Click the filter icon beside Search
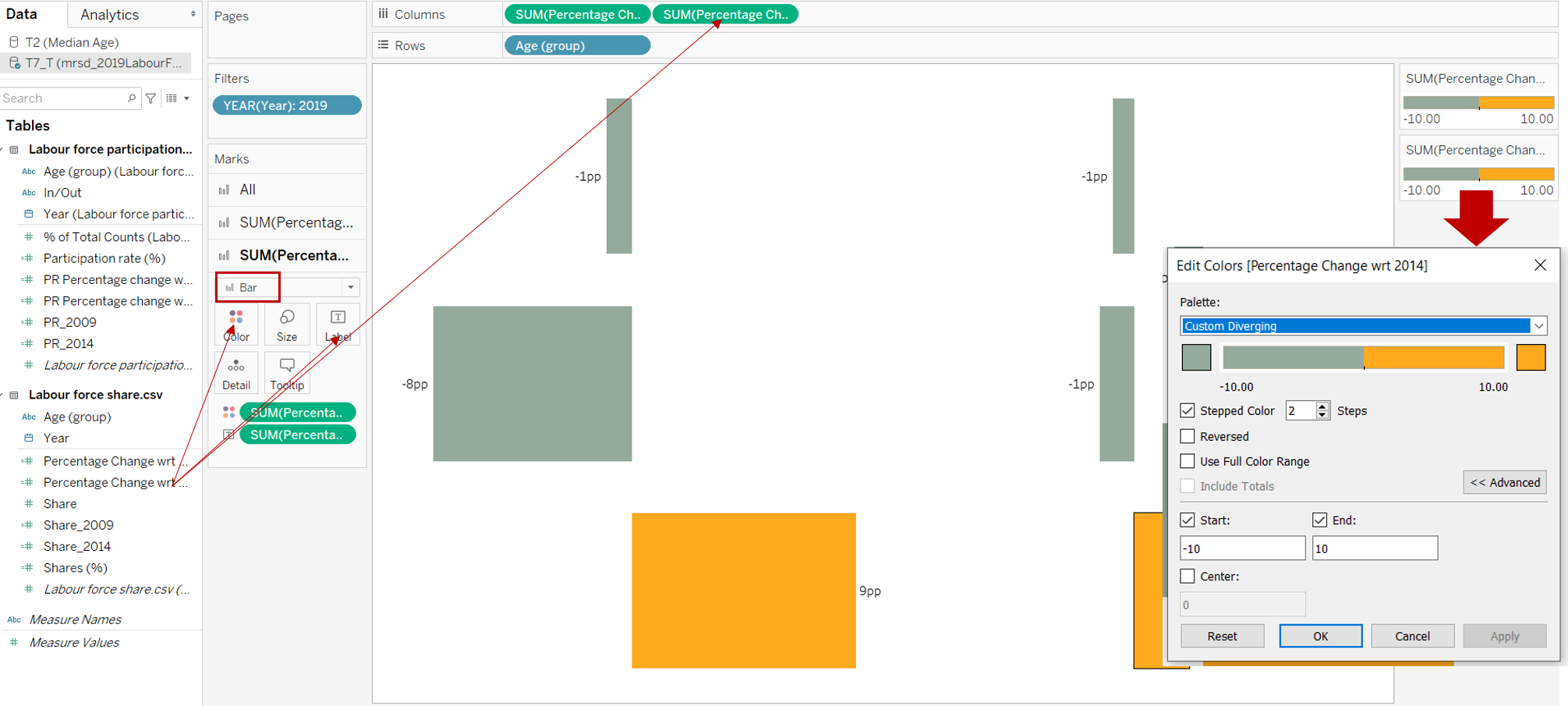1568x706 pixels. click(151, 98)
